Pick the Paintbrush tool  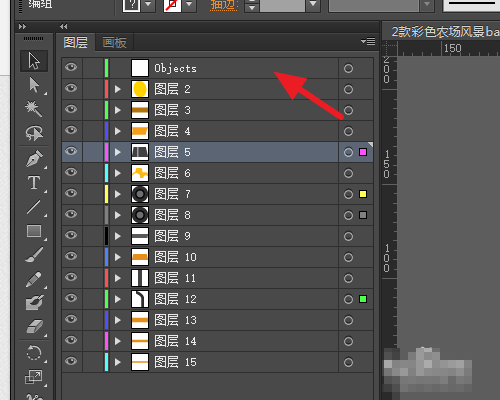34,255
